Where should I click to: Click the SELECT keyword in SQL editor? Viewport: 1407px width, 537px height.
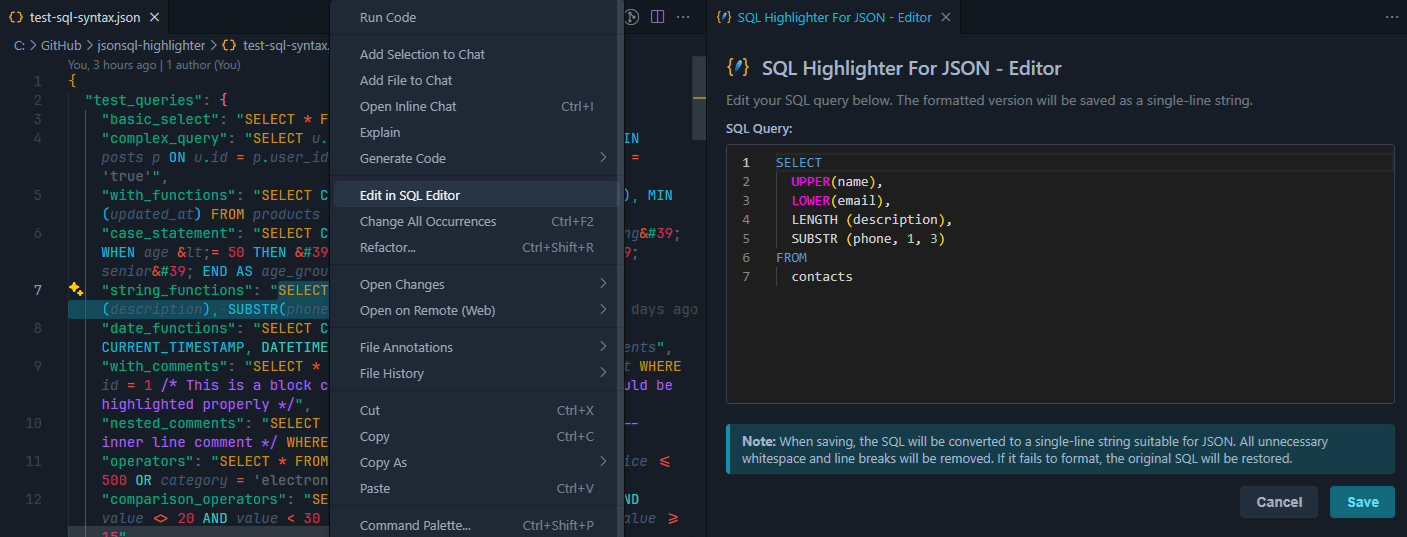coord(798,162)
